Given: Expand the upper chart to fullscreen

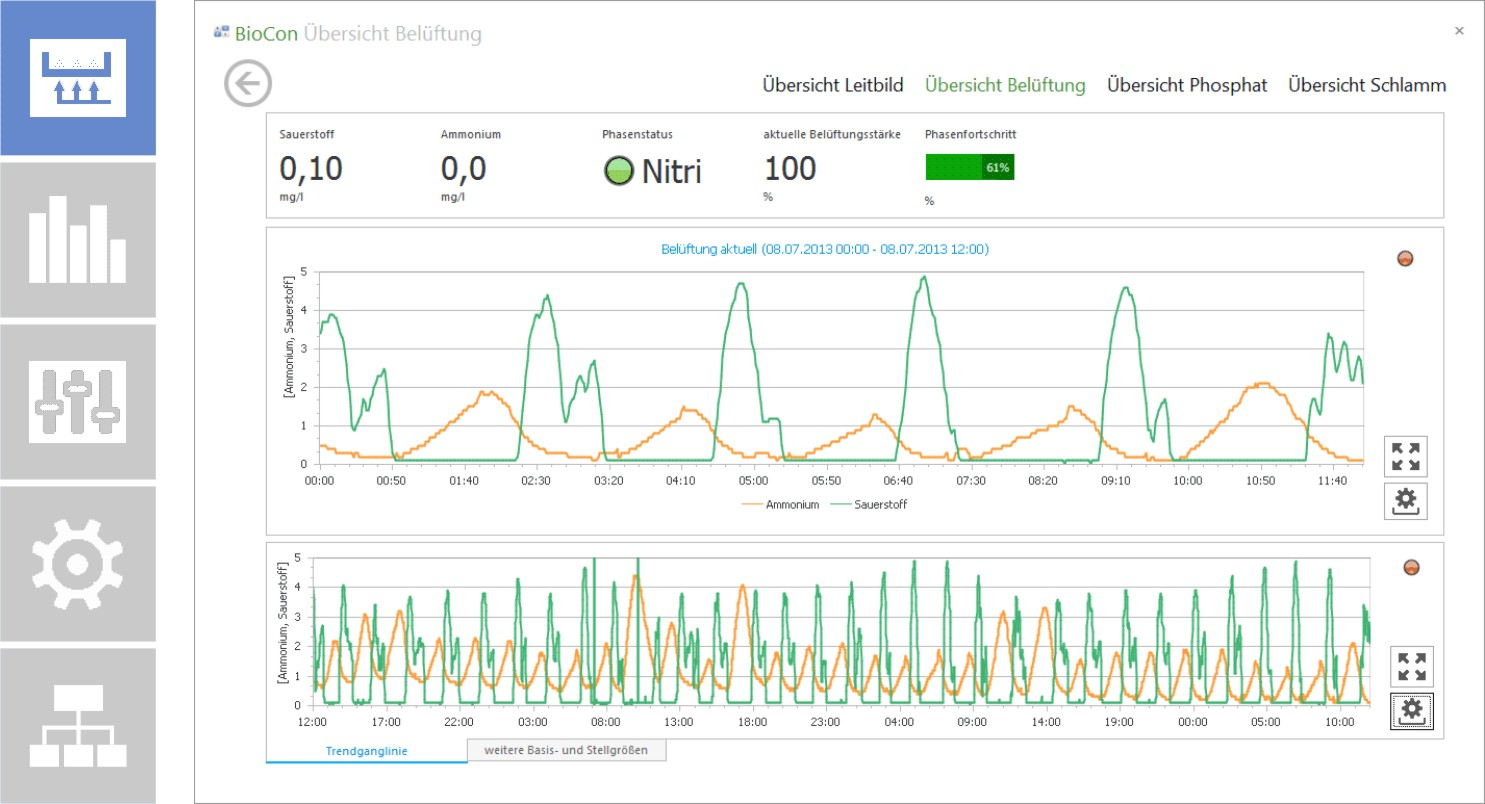Looking at the screenshot, I should click(1406, 457).
